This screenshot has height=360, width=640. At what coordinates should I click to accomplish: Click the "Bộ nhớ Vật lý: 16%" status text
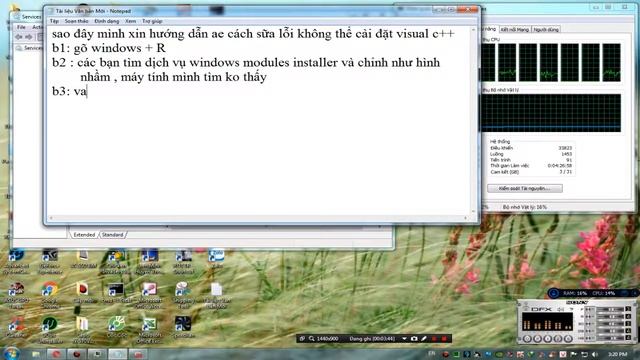524,207
